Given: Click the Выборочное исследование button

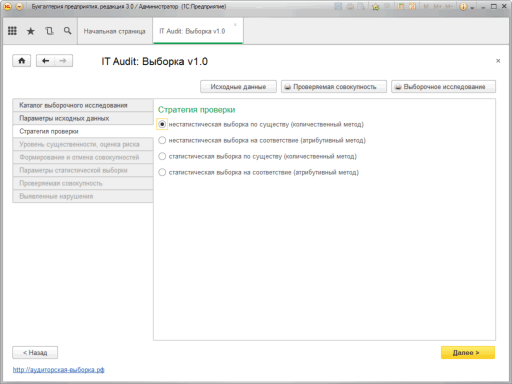Looking at the screenshot, I should click(x=443, y=87).
